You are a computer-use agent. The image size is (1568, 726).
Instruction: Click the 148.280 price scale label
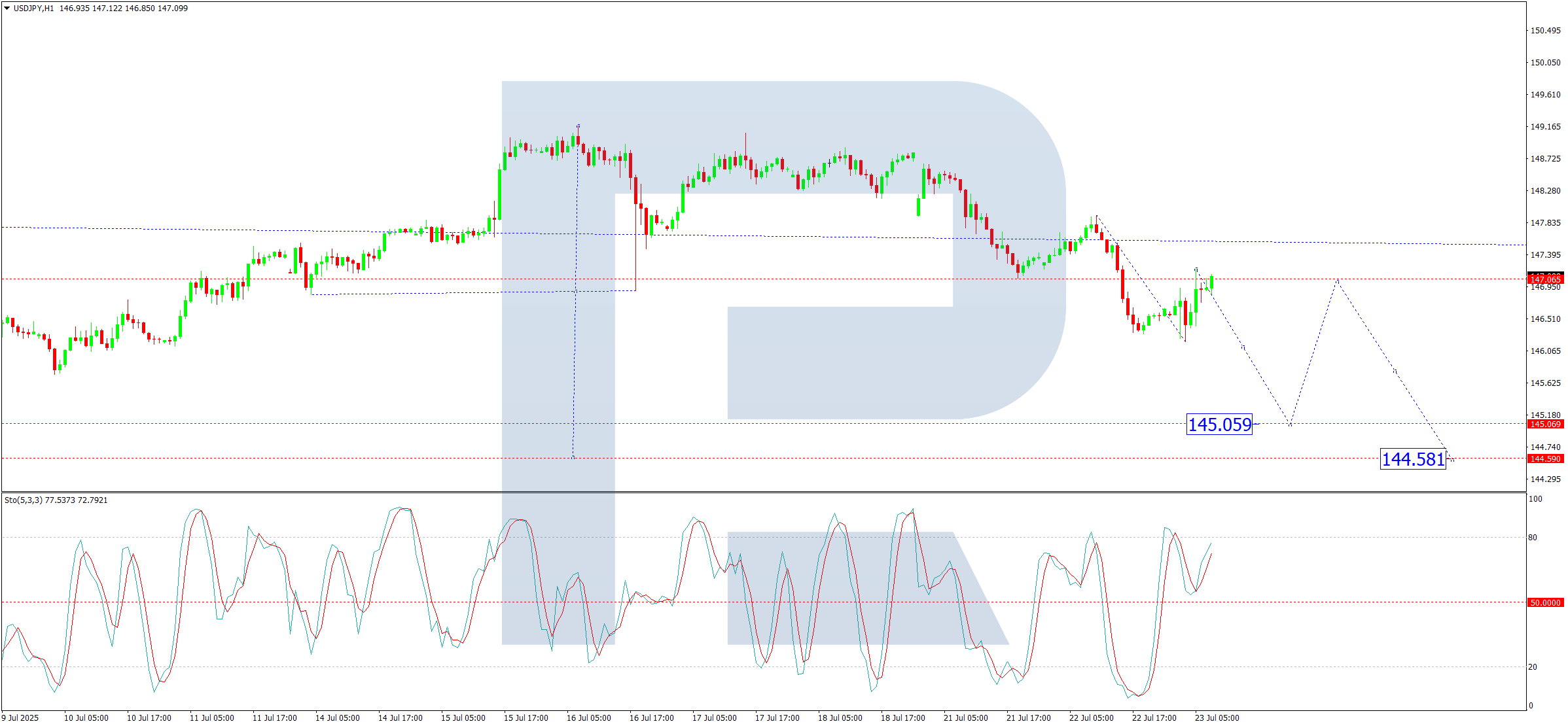click(1544, 191)
